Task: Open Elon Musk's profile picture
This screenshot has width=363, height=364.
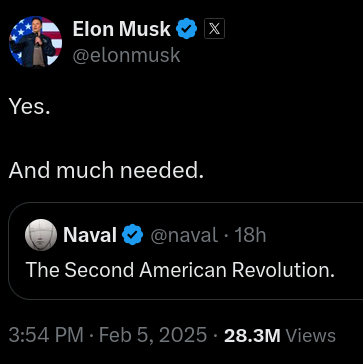Action: (x=35, y=42)
